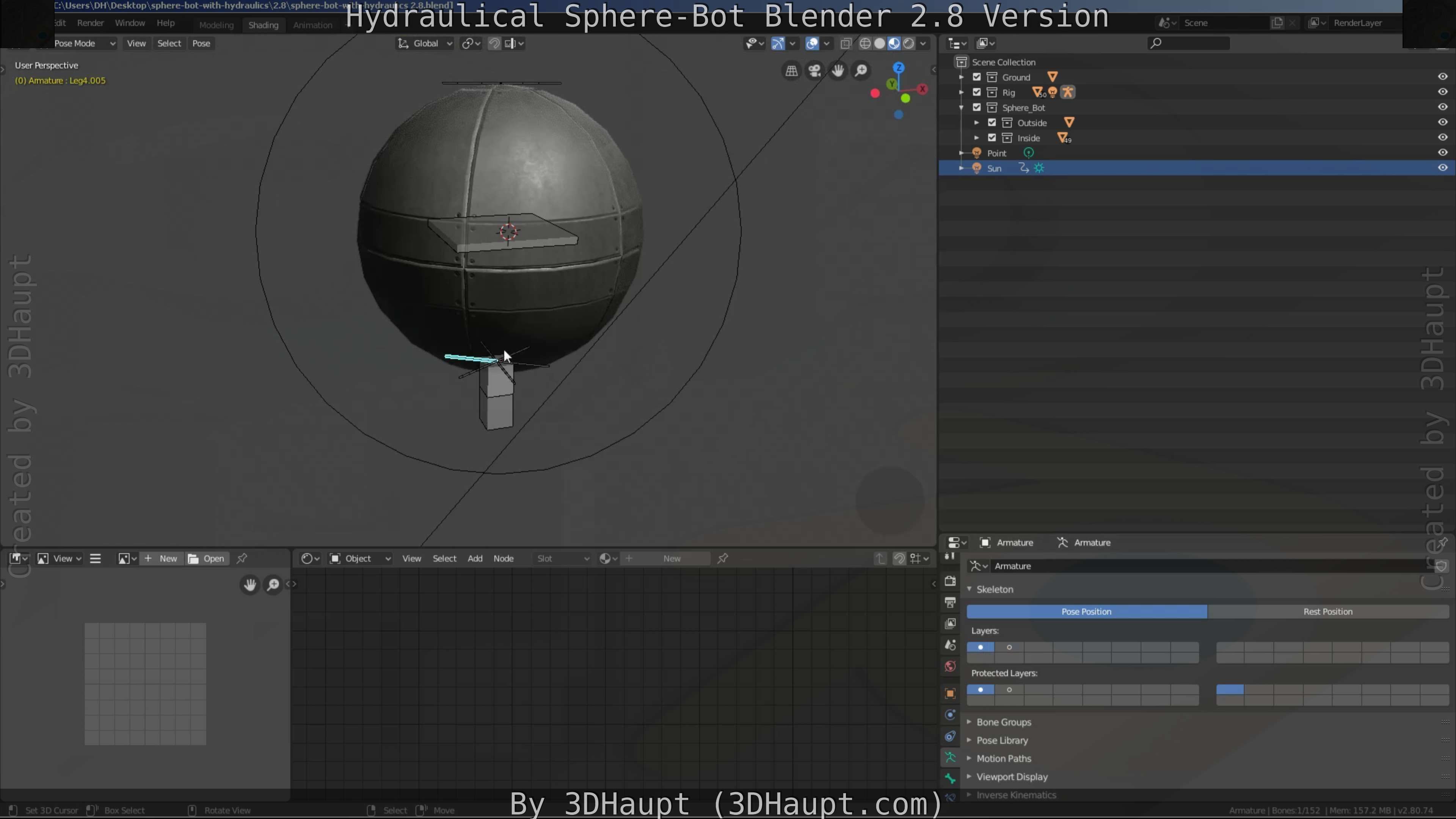The width and height of the screenshot is (1456, 819).
Task: Click the X axis on navigation gizmo
Action: pos(923,89)
